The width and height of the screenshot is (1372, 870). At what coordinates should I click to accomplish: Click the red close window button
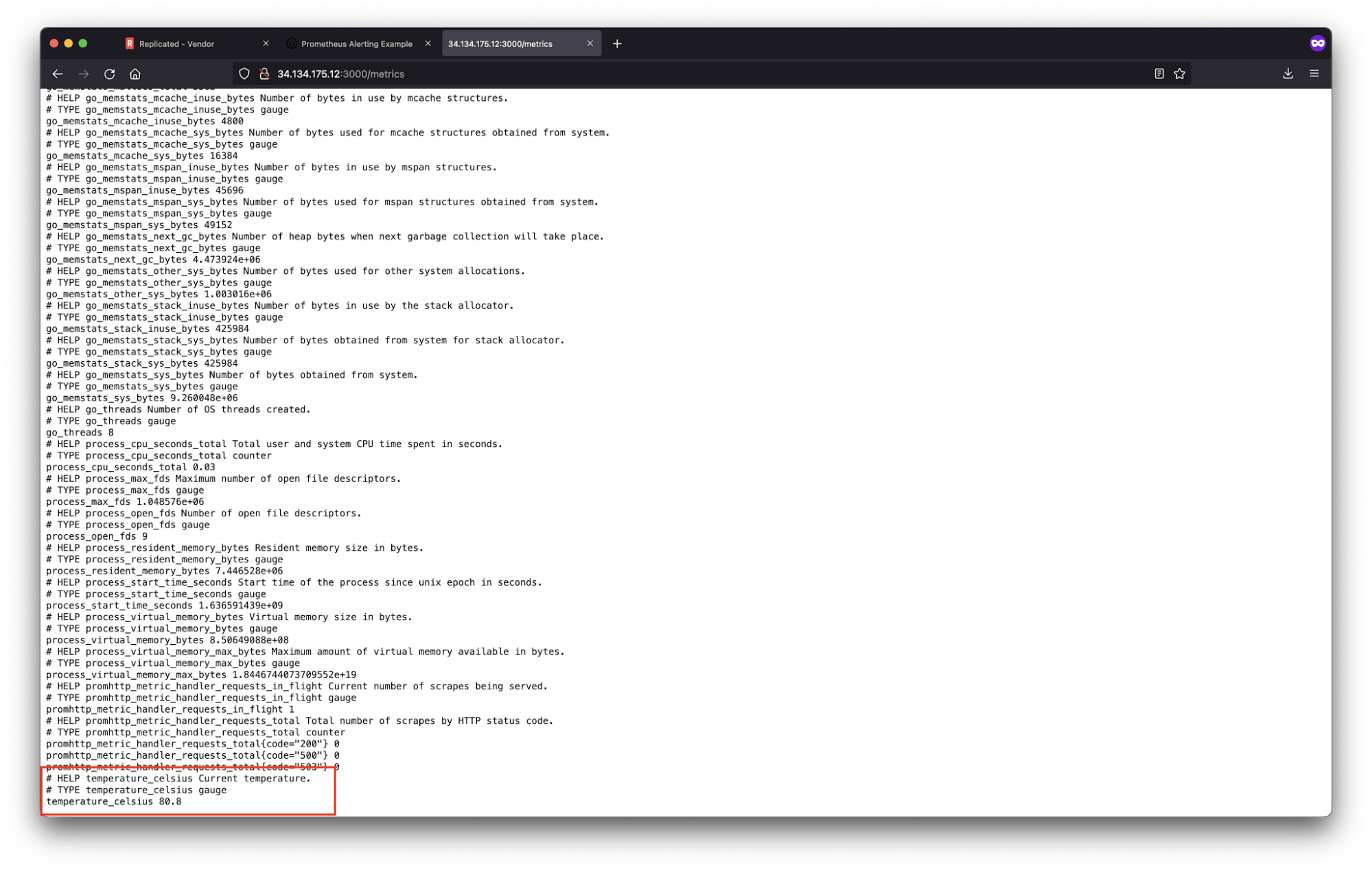[54, 43]
